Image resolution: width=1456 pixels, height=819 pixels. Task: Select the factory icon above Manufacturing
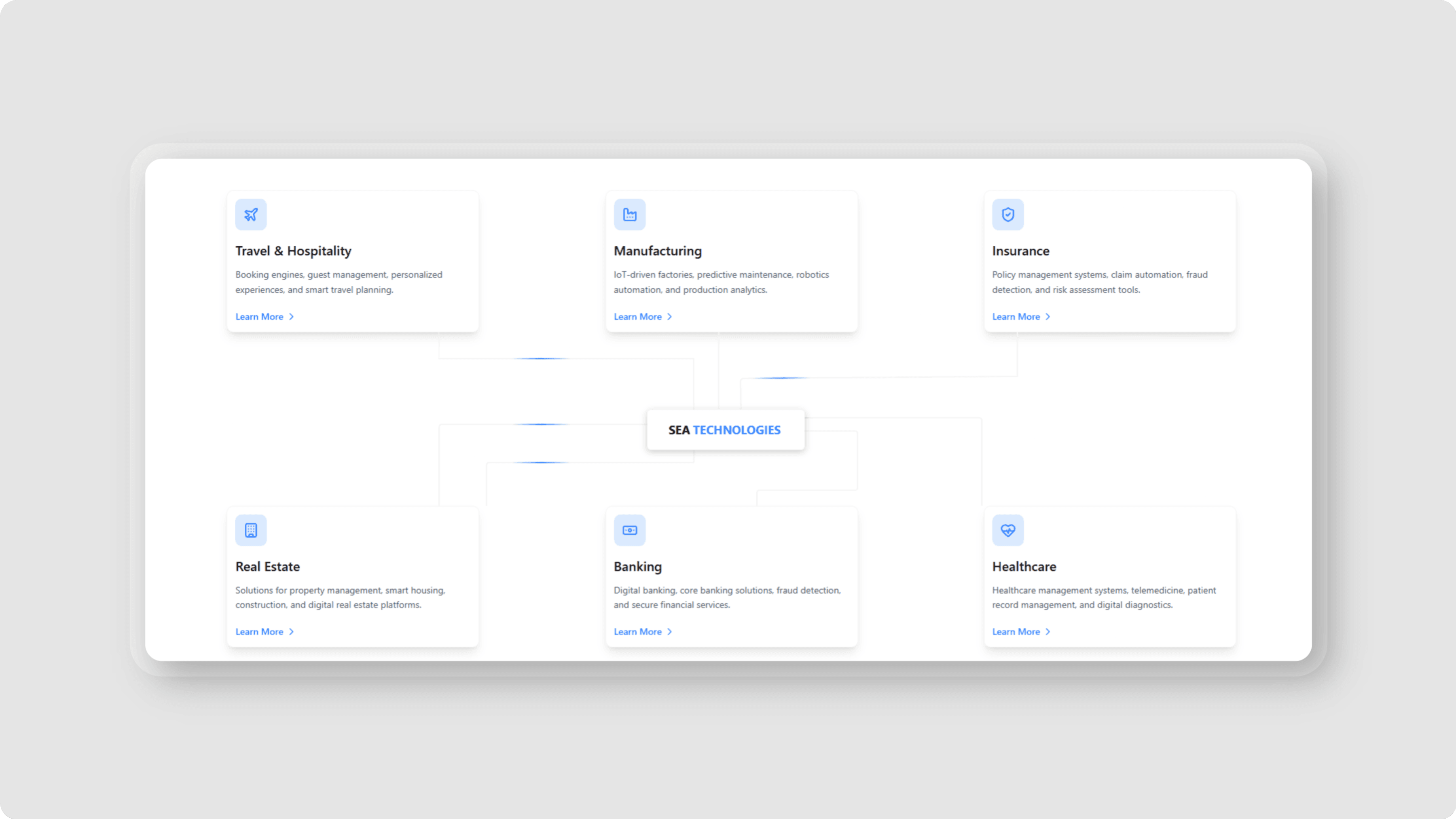coord(630,215)
